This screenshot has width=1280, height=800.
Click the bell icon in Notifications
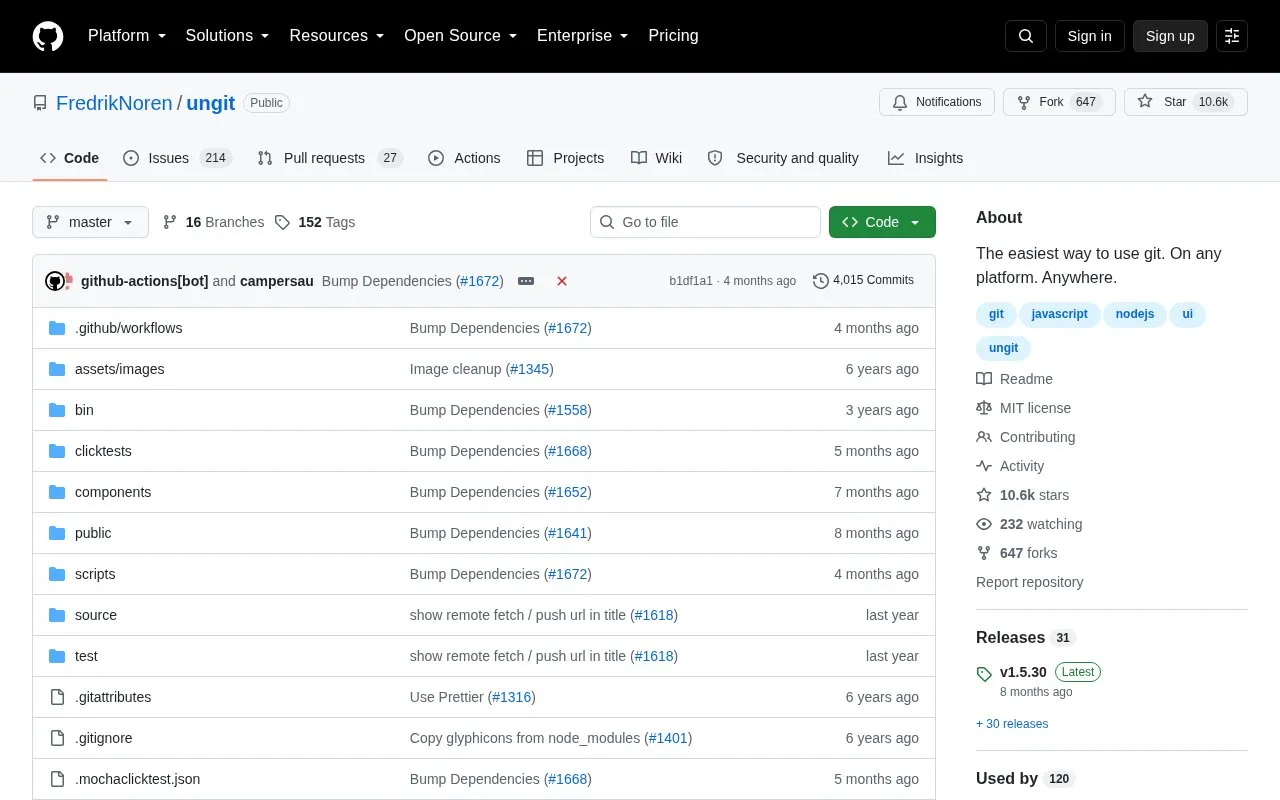900,102
